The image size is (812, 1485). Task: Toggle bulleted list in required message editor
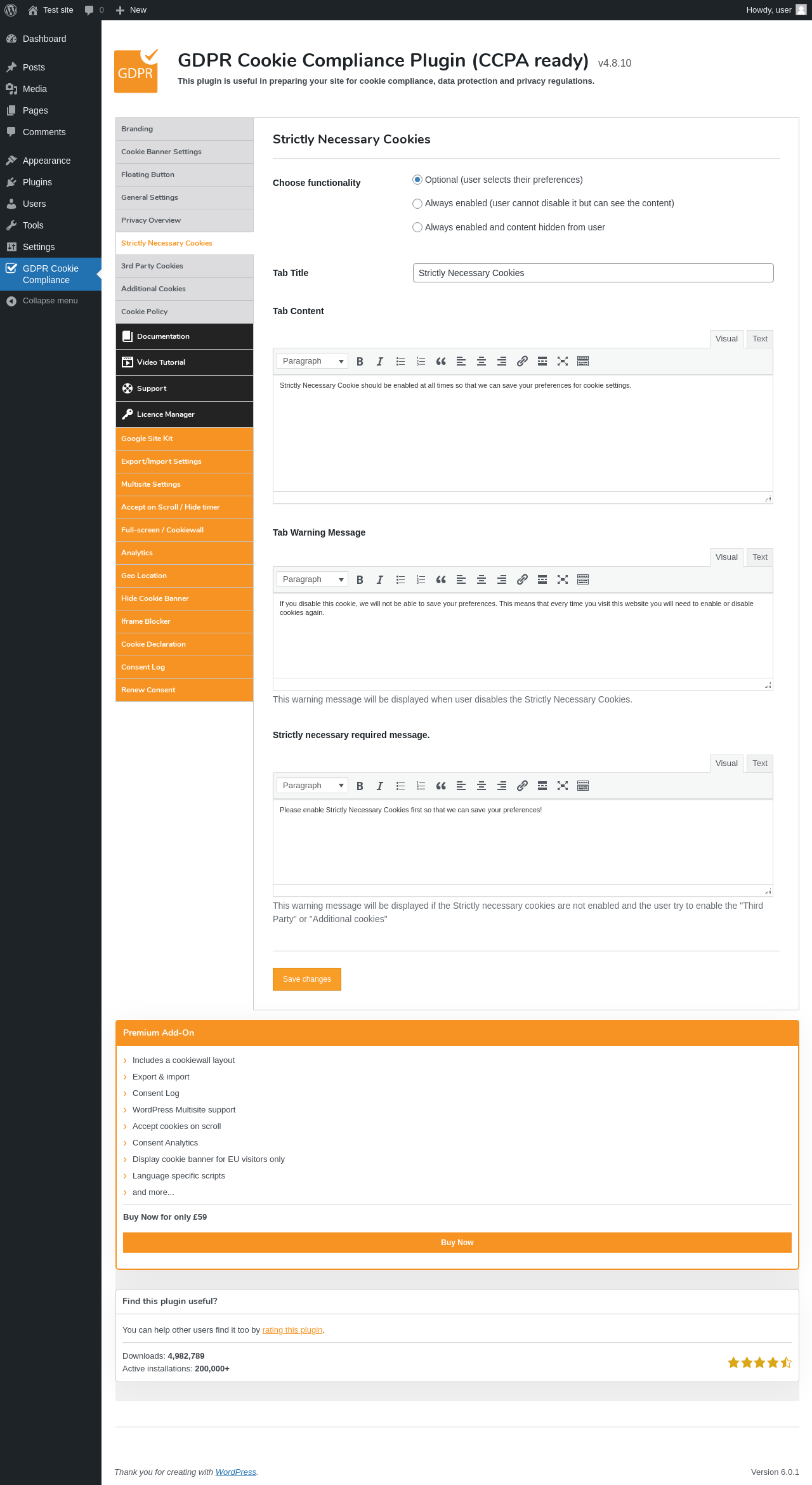click(x=400, y=786)
